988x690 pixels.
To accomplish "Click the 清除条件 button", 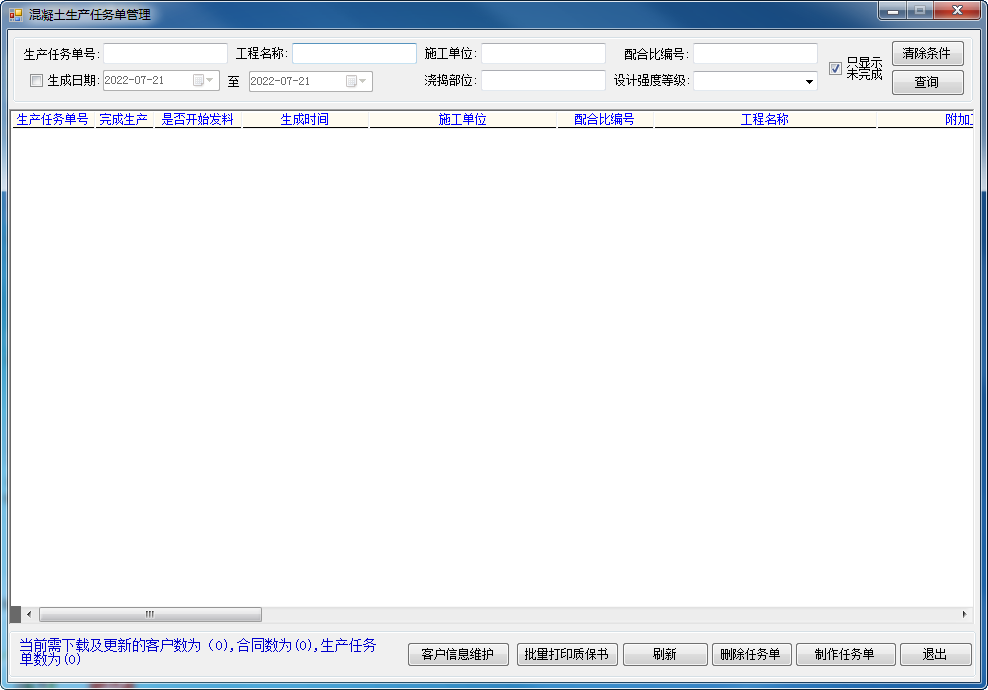I will [x=927, y=54].
